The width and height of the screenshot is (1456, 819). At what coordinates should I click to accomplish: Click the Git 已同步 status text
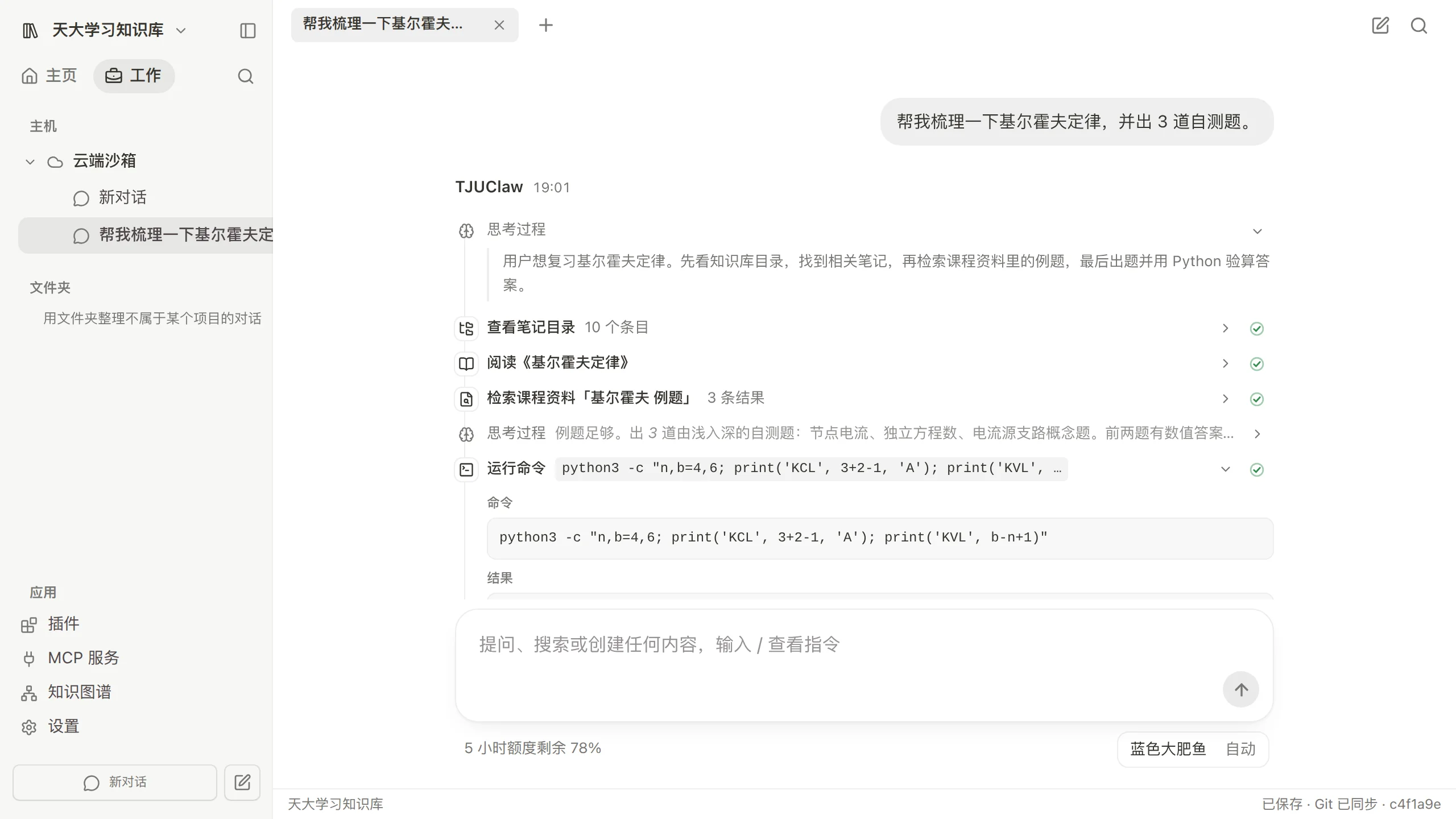(x=1346, y=804)
